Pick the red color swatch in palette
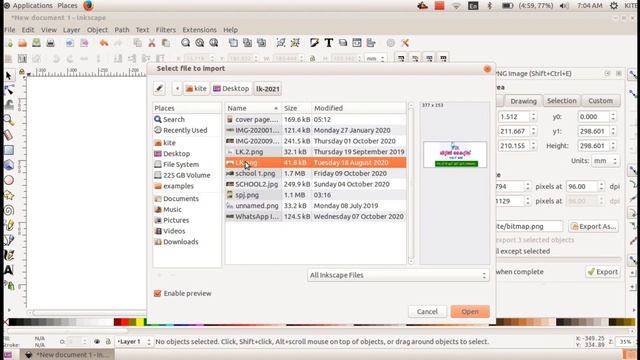Viewport: 640px width, 360px height. coord(124,322)
